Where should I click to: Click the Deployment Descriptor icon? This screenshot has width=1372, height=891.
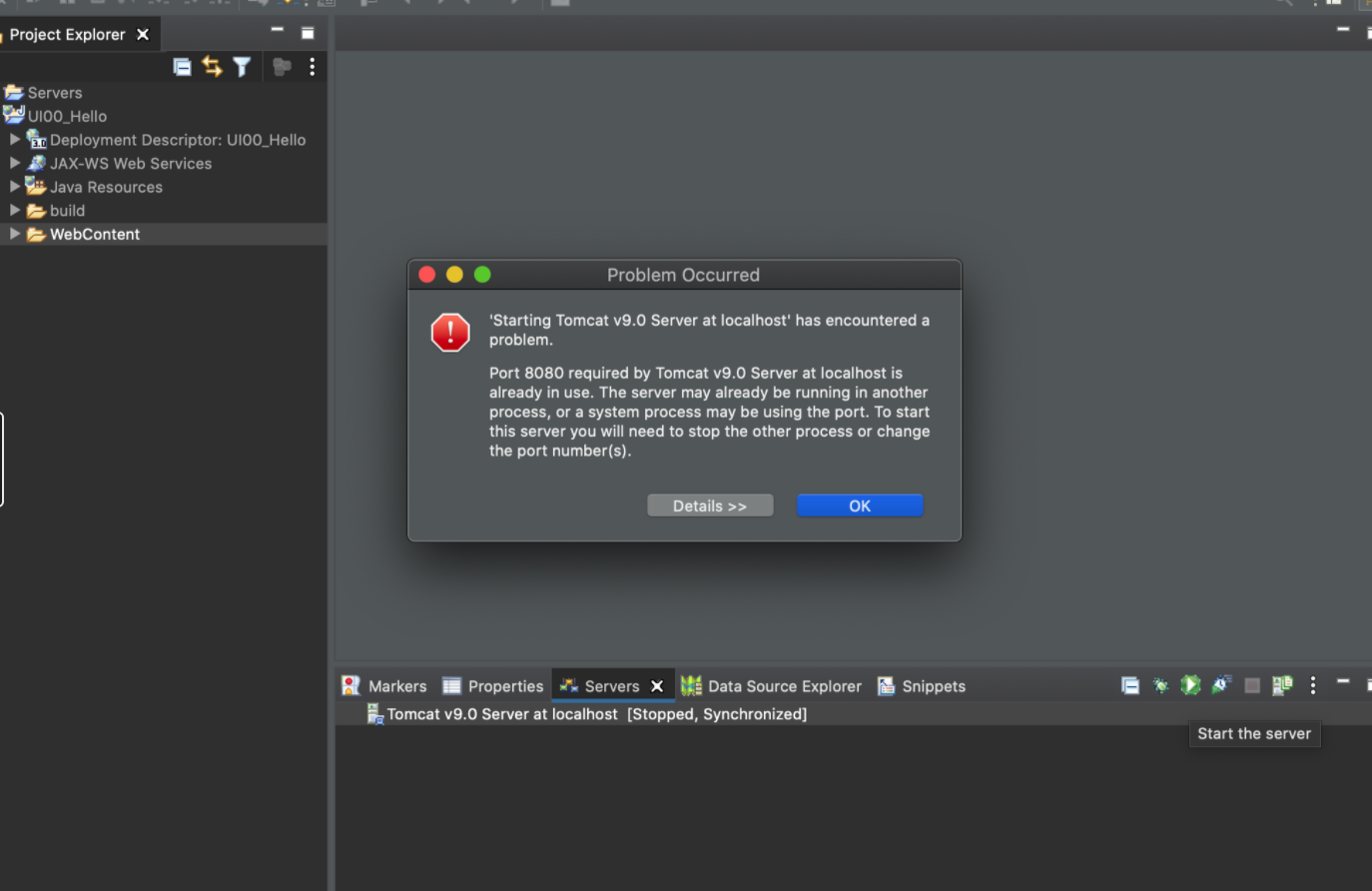click(37, 139)
